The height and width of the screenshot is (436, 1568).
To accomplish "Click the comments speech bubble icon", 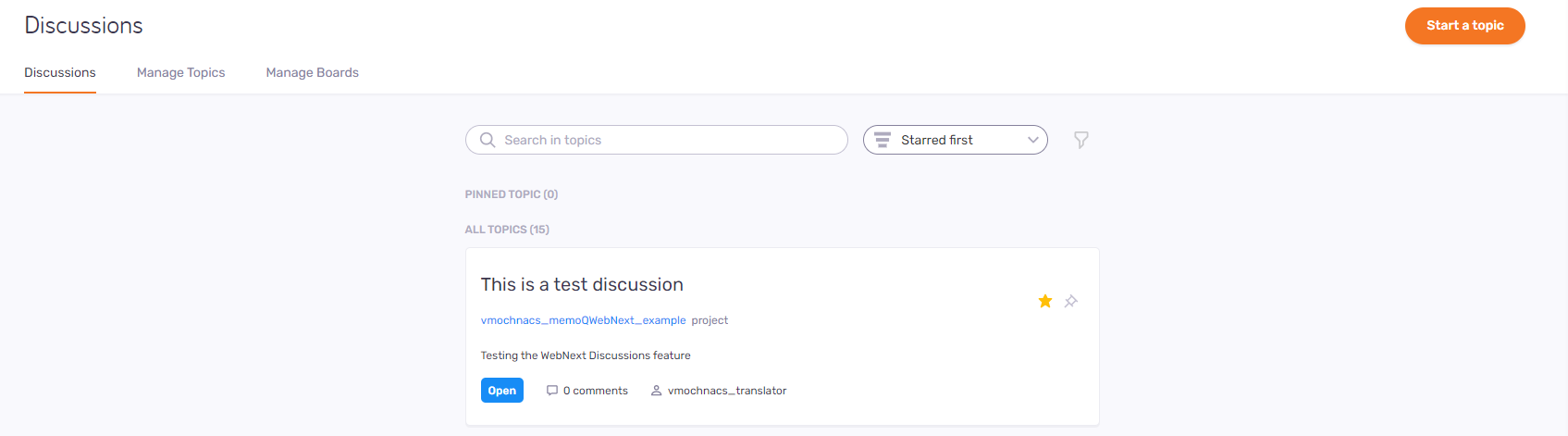I will coord(552,391).
